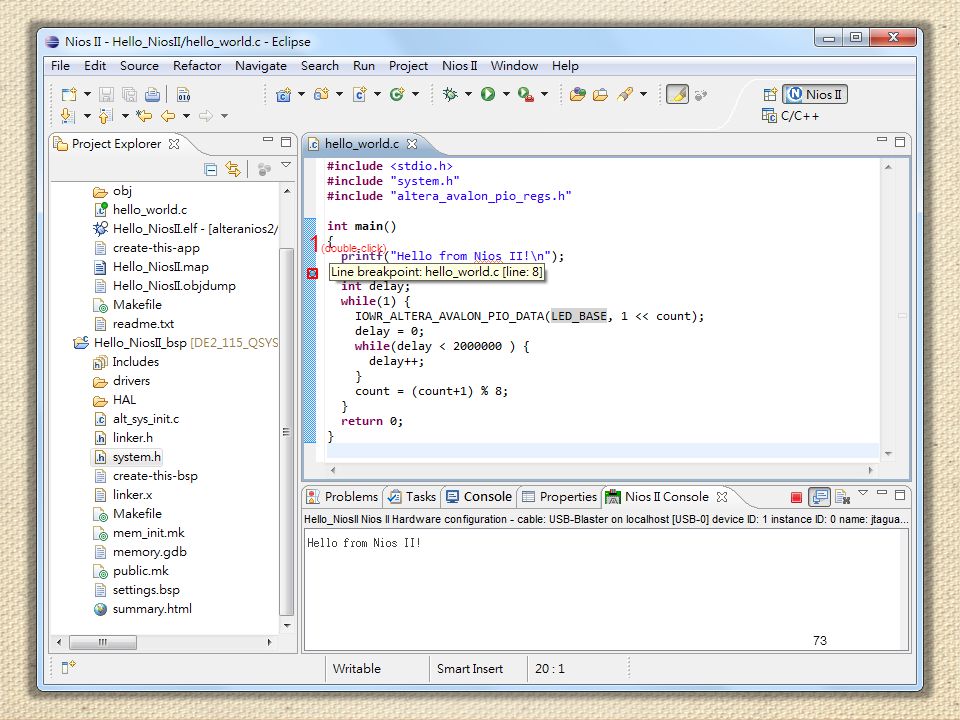
Task: Click the New Source Folder icon
Action: pyautogui.click(x=321, y=94)
